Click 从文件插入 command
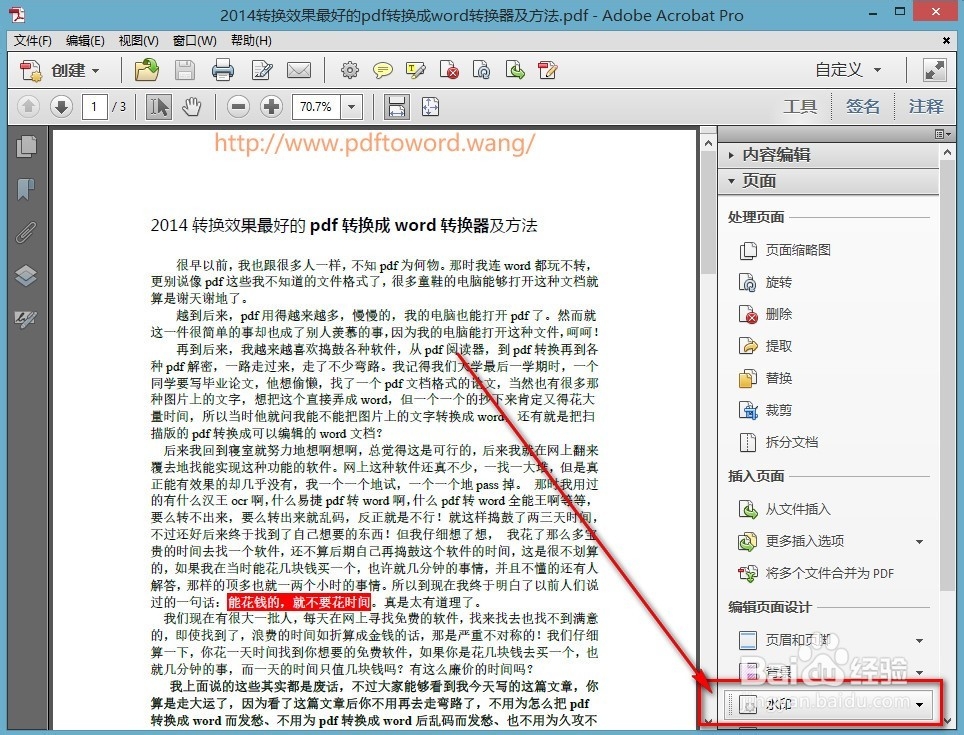Image resolution: width=964 pixels, height=735 pixels. [784, 509]
